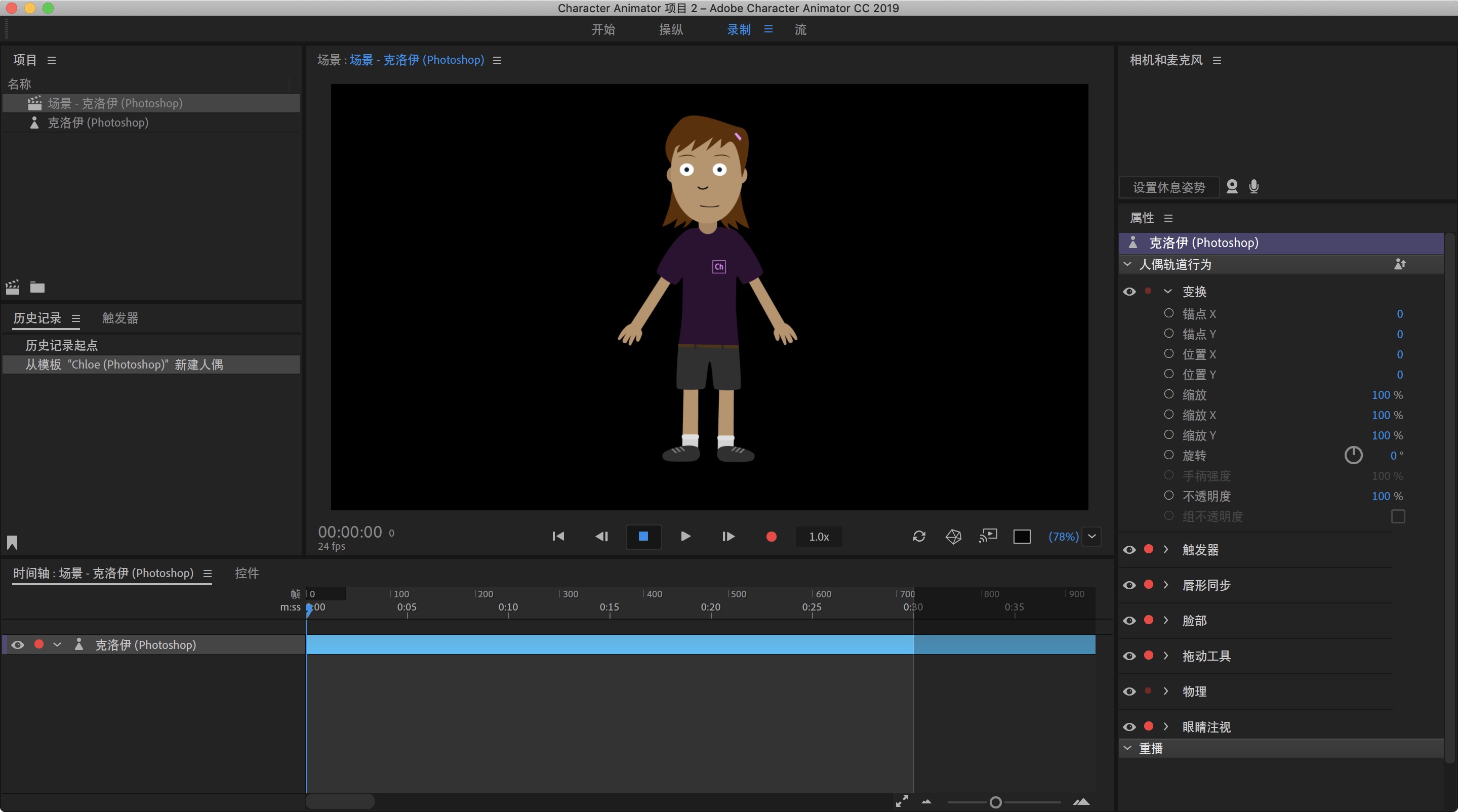Toggle the mesh wireframe display icon
The image size is (1458, 812).
pos(954,537)
